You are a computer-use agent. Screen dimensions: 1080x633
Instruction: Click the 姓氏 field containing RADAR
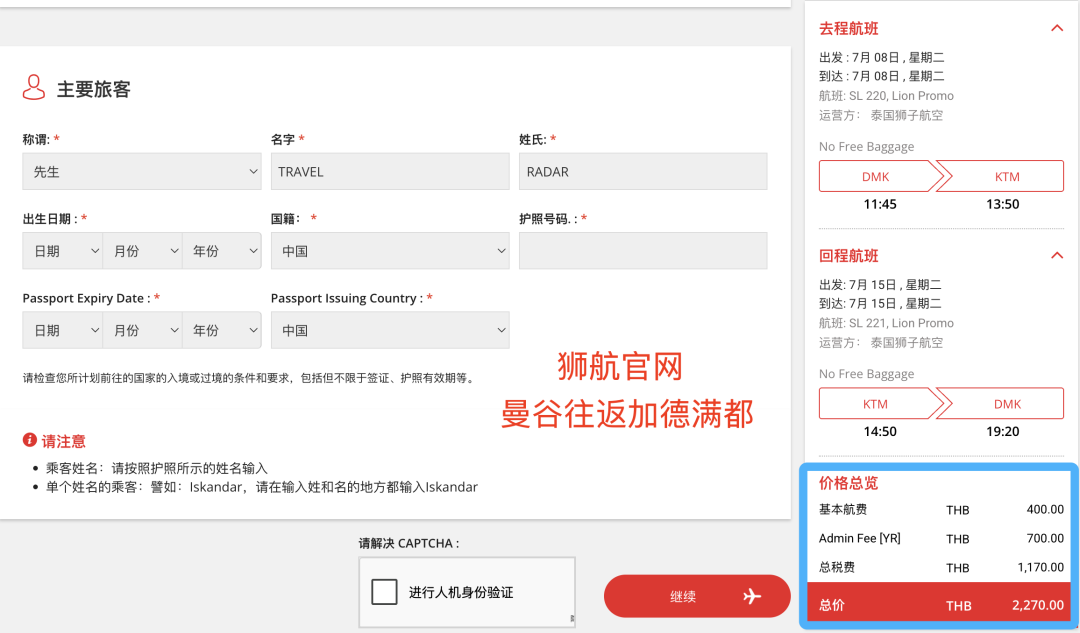click(642, 171)
